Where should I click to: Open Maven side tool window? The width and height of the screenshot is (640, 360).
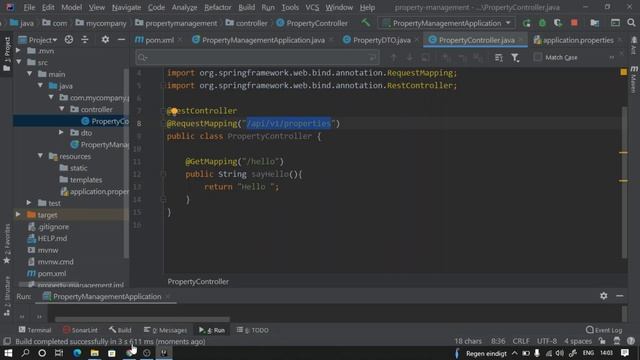(633, 80)
